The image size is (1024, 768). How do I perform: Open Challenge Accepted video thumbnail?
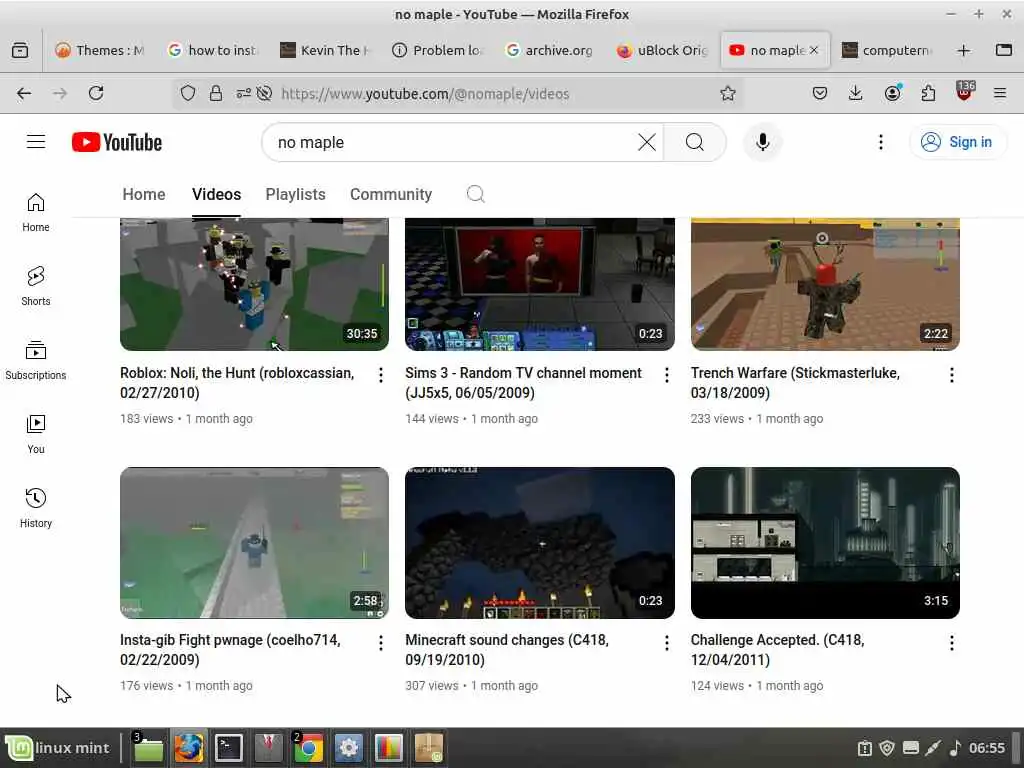click(x=825, y=543)
